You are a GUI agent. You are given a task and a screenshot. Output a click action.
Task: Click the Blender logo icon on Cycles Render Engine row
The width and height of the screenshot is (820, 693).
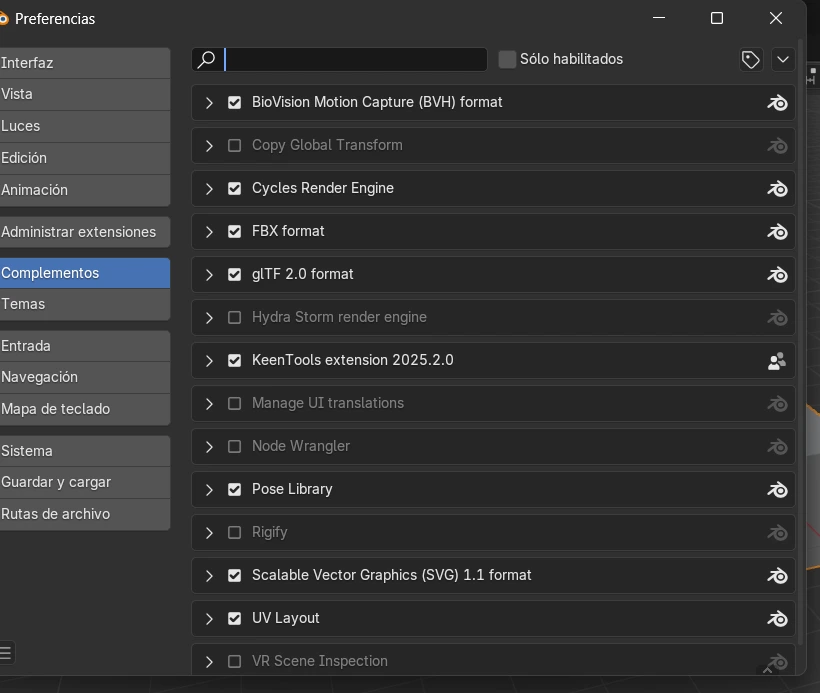[x=777, y=189]
